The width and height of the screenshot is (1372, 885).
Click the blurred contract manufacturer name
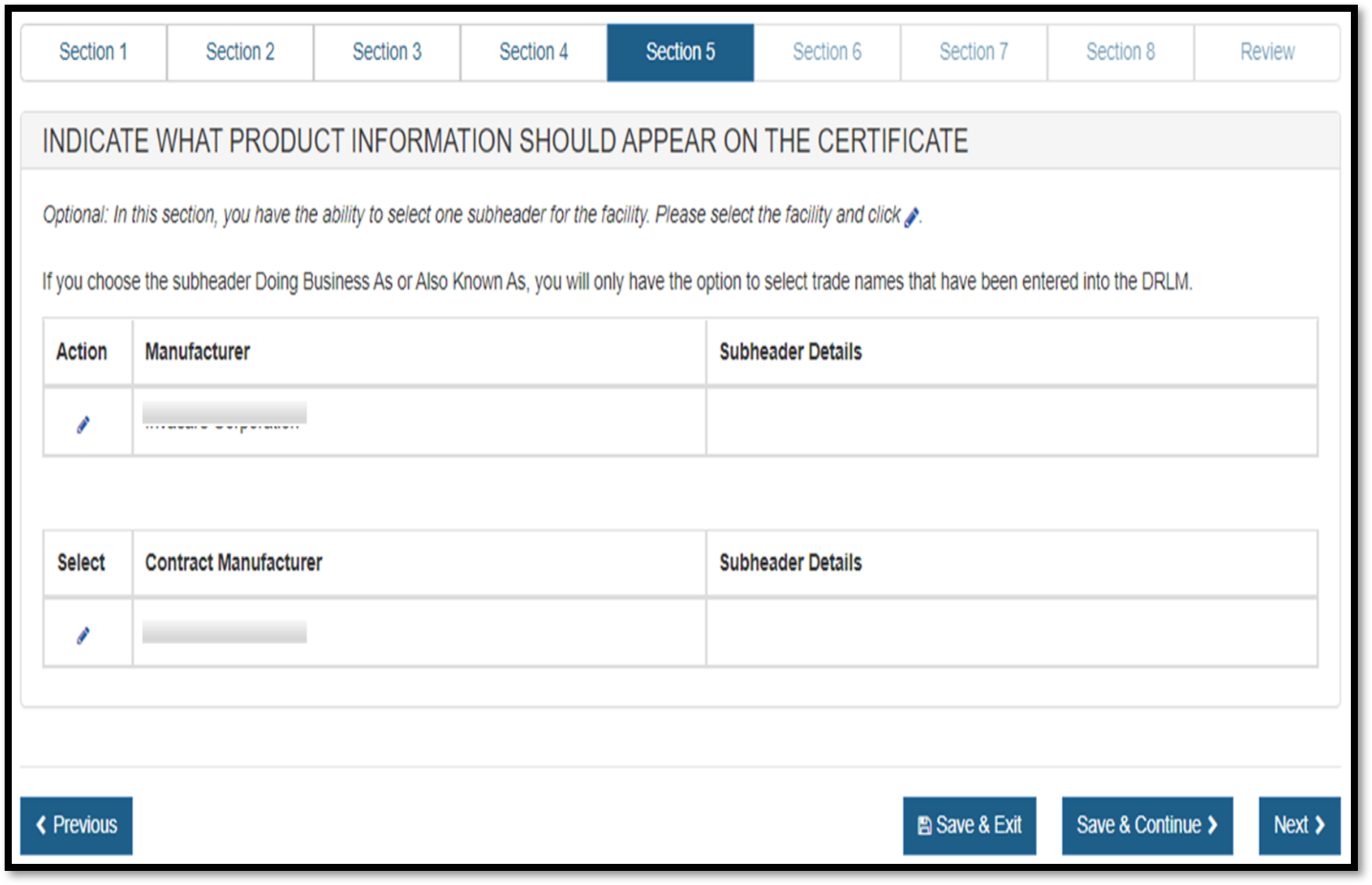click(224, 632)
